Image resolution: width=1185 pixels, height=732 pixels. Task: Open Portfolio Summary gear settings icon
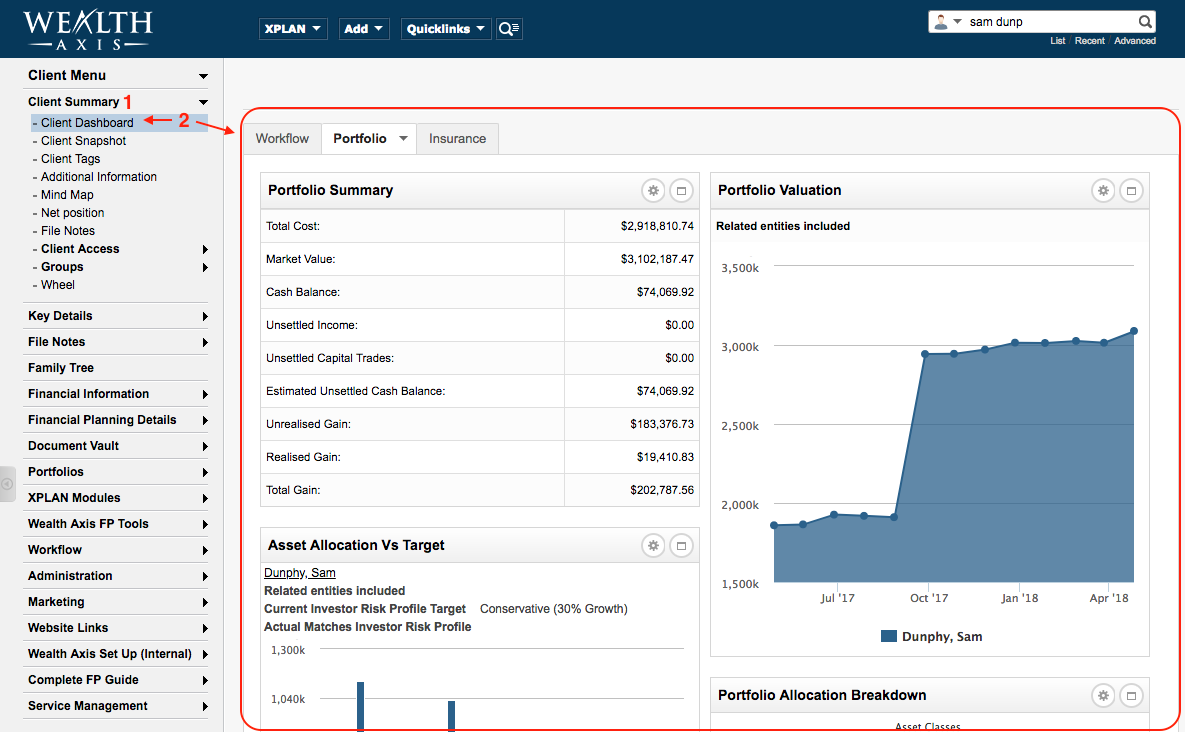(x=653, y=190)
